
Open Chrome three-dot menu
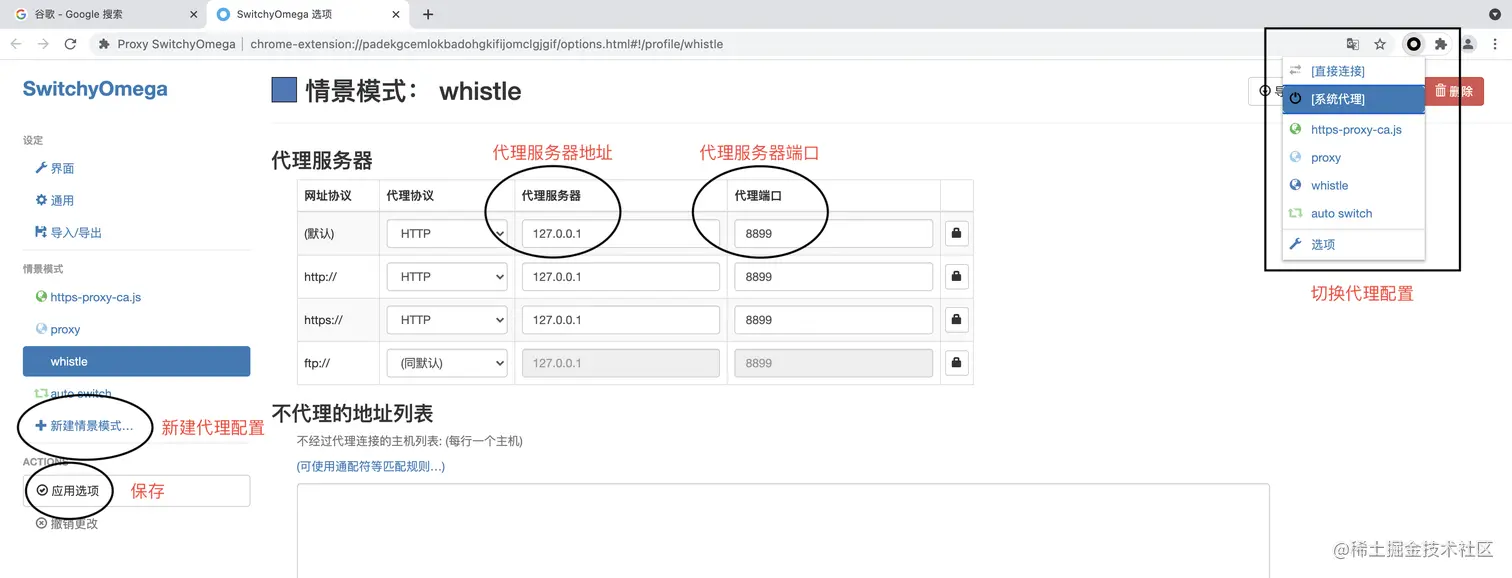coord(1495,44)
